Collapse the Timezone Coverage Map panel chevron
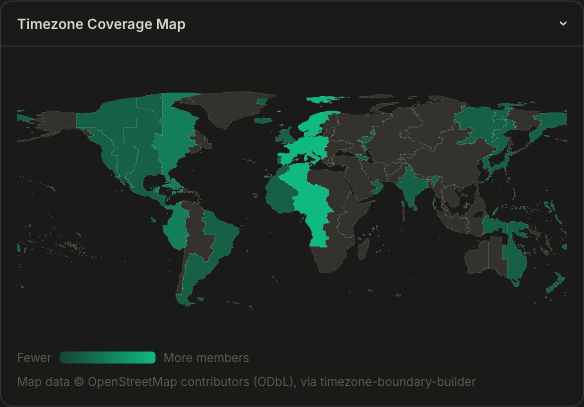This screenshot has height=407, width=584. pyautogui.click(x=563, y=23)
